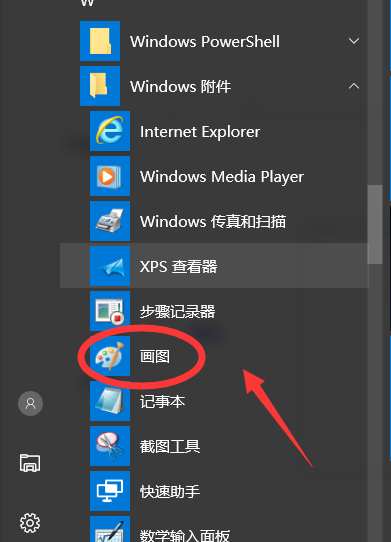Open the user account icon
This screenshot has width=391, height=542.
coord(30,403)
